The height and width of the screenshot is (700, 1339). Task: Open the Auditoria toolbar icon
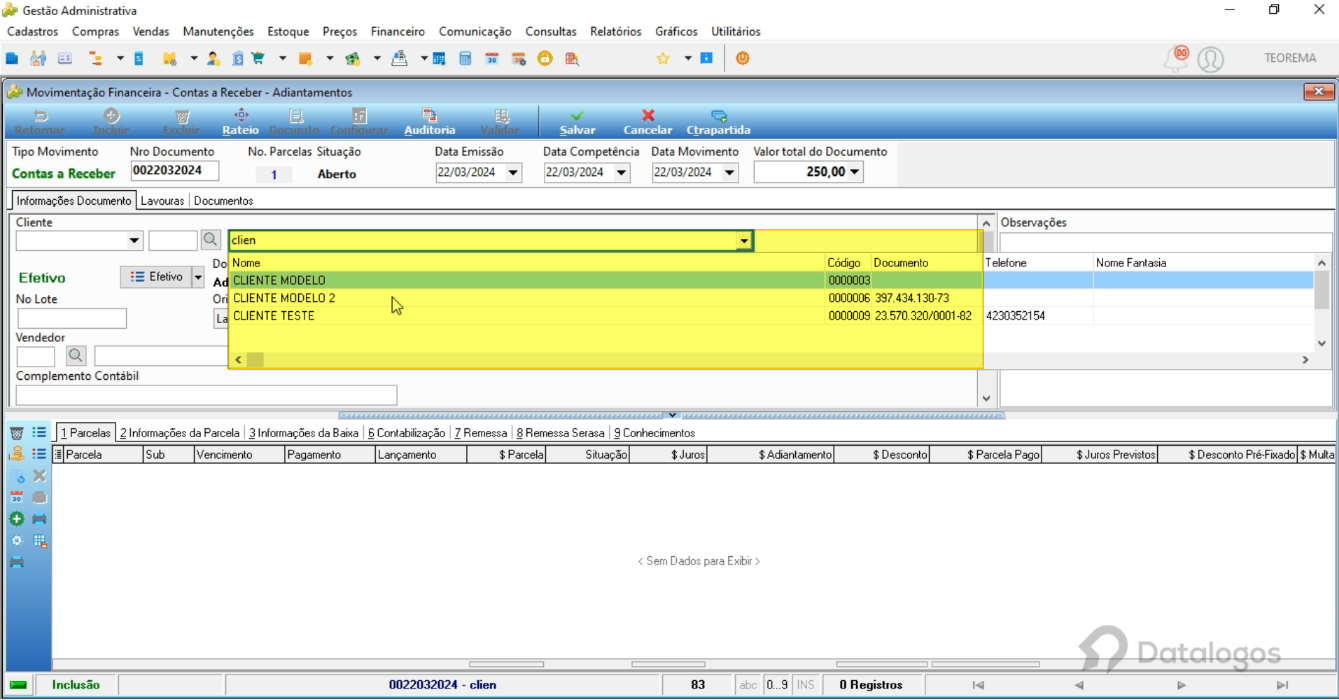(429, 116)
